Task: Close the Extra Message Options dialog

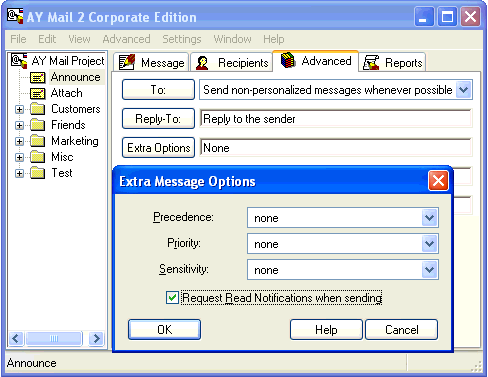Action: 438,181
